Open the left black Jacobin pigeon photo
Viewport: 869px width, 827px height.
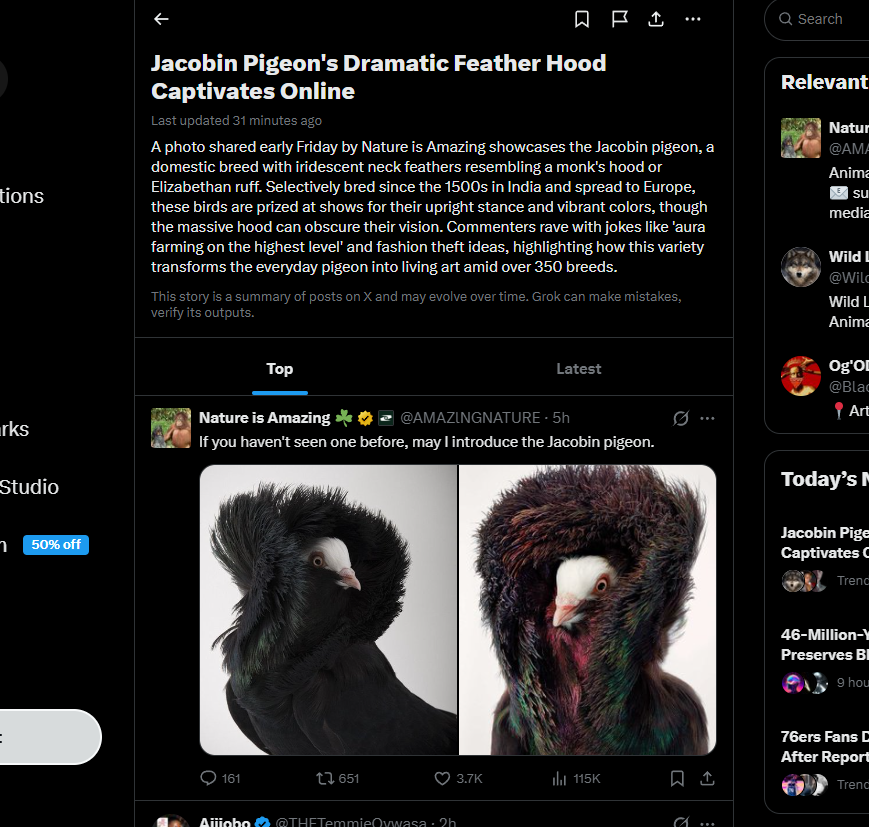click(329, 610)
